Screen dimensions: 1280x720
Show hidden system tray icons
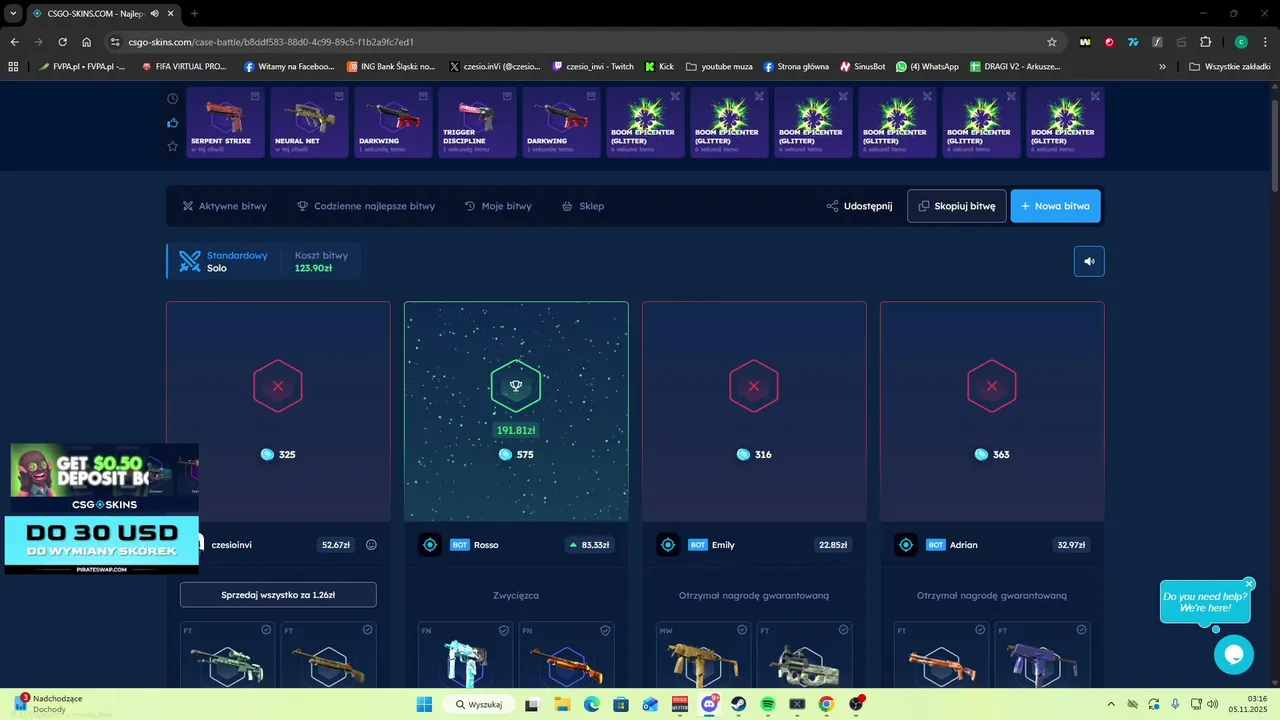click(1110, 704)
